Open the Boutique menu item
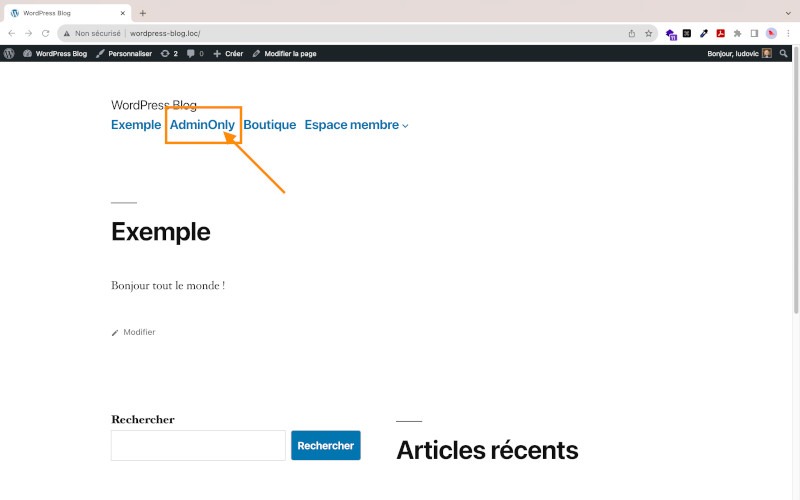Screen dimensions: 800x500 (x=270, y=125)
